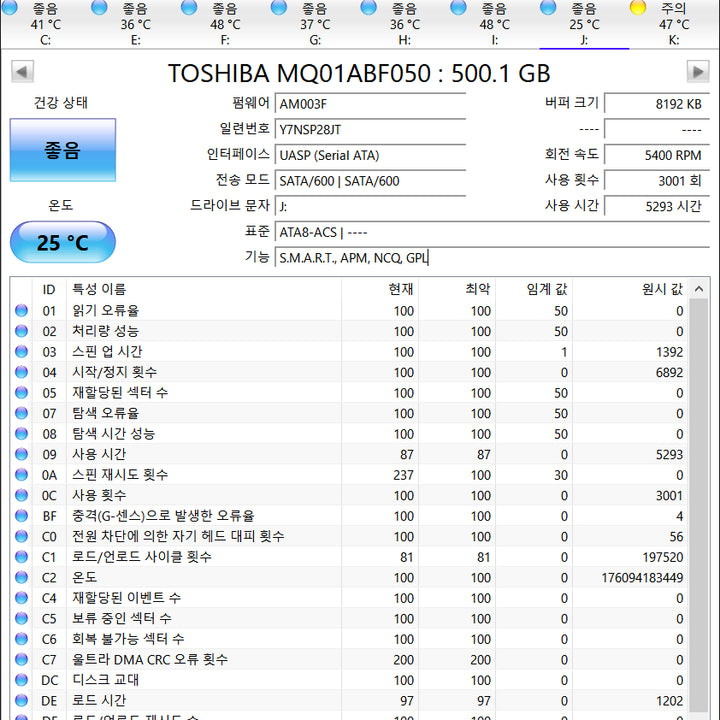Click features field S.M.A.R.T., APM, NCQ

coord(492,258)
